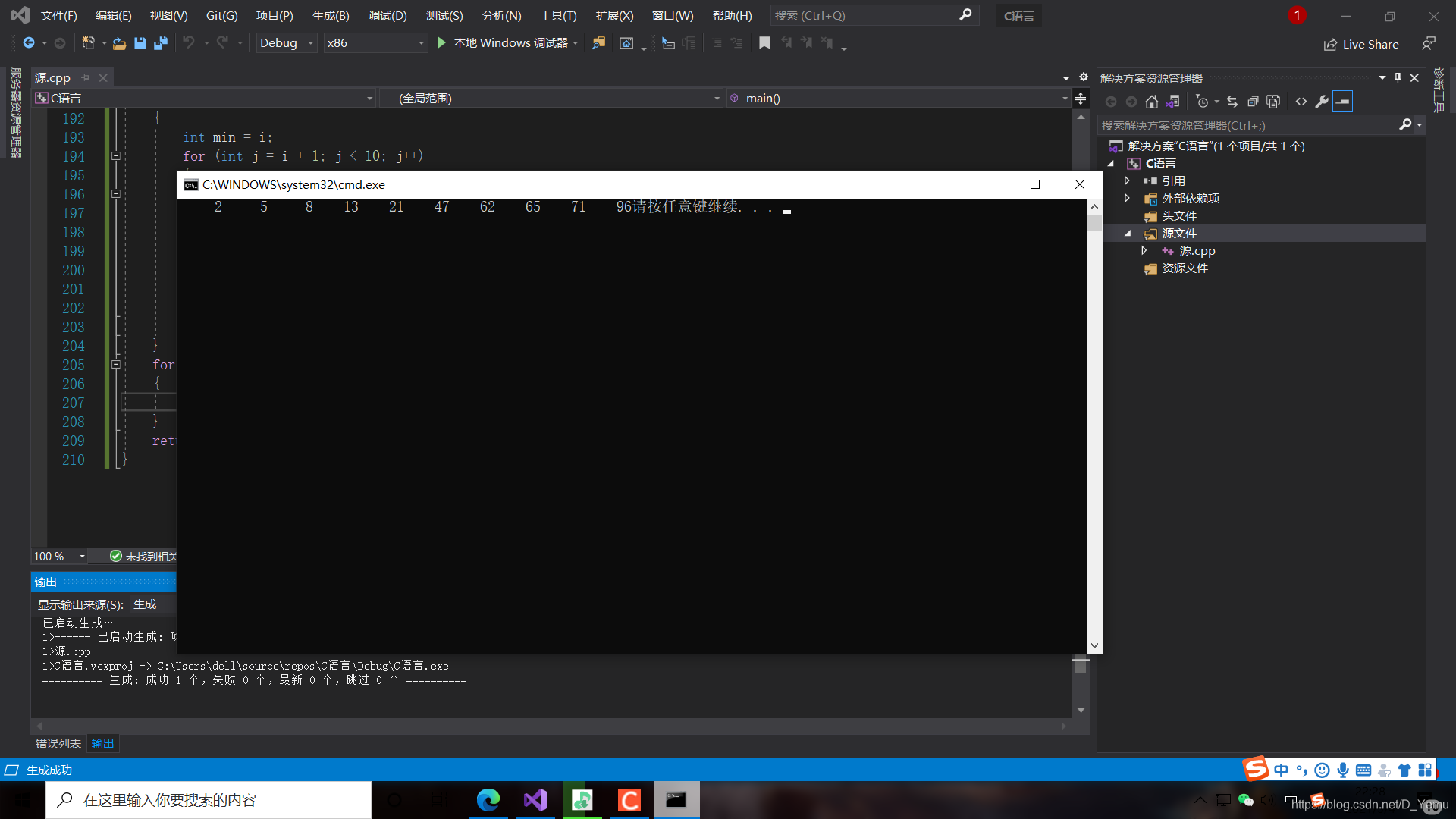The width and height of the screenshot is (1456, 819).
Task: Open Properties with the wrench icon
Action: (x=1322, y=102)
